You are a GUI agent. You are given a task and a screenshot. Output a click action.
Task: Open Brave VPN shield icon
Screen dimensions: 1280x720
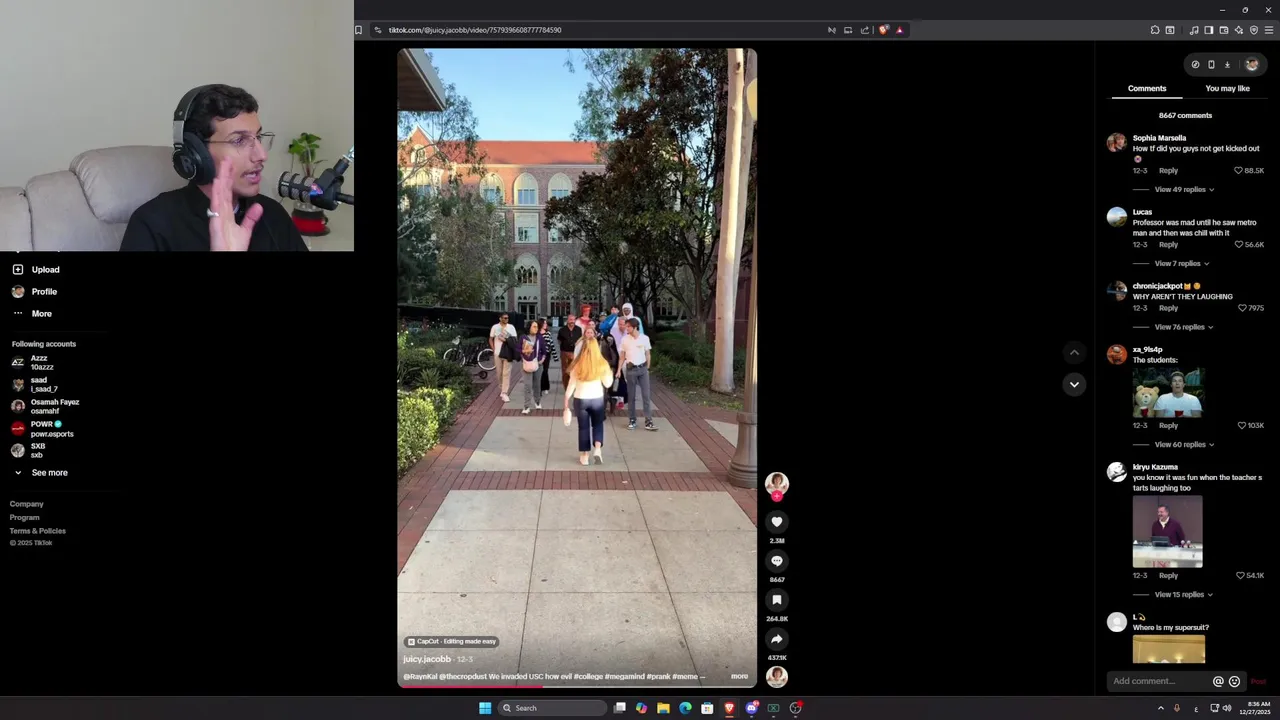[1254, 30]
